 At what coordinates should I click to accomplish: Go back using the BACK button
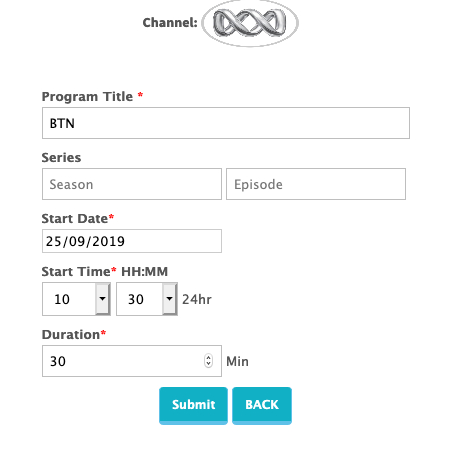coord(262,405)
